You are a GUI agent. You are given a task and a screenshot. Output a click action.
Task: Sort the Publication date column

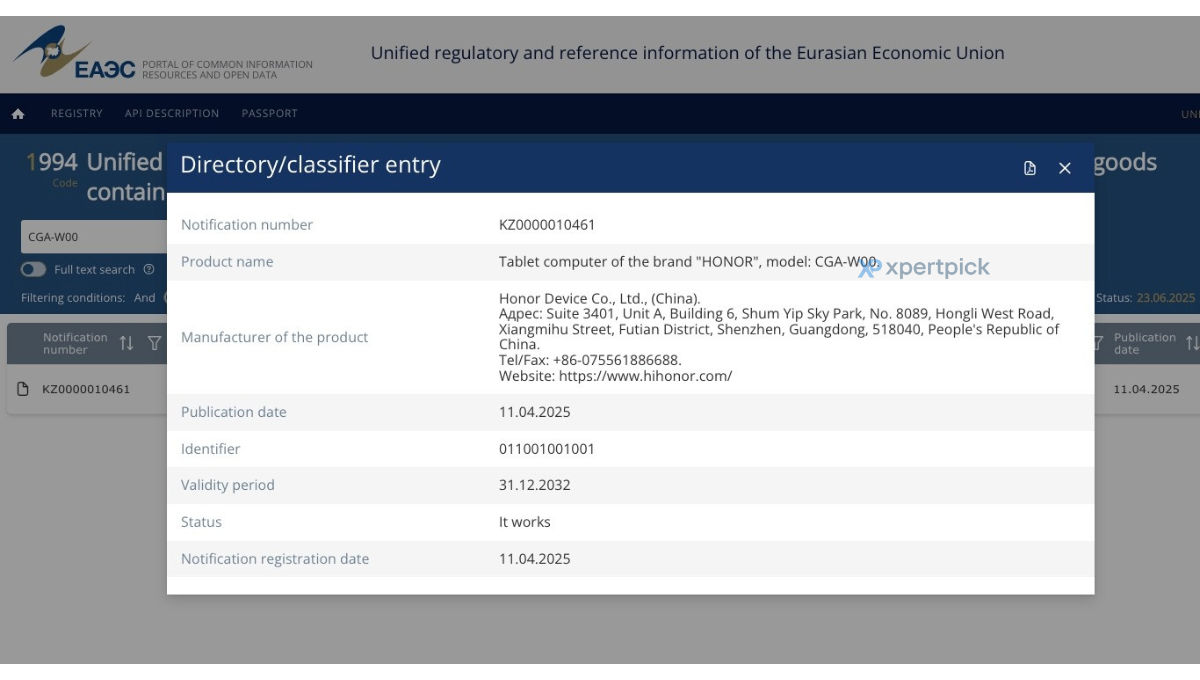tap(1192, 343)
